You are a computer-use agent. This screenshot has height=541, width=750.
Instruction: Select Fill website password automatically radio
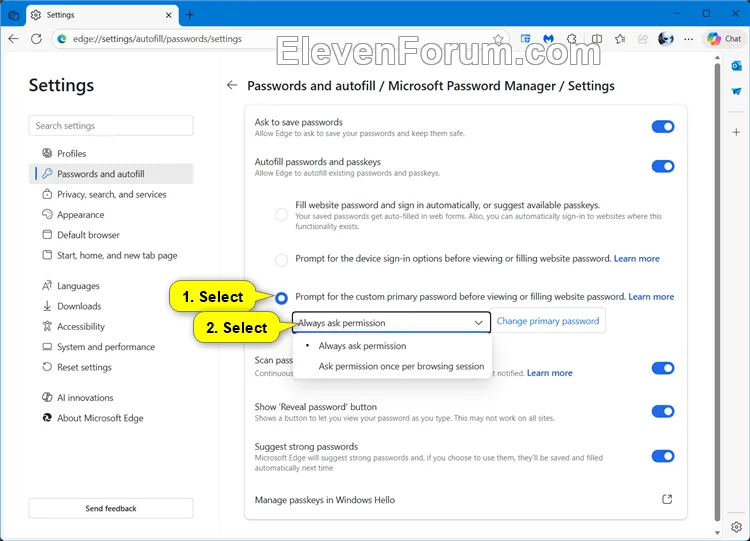coord(281,214)
